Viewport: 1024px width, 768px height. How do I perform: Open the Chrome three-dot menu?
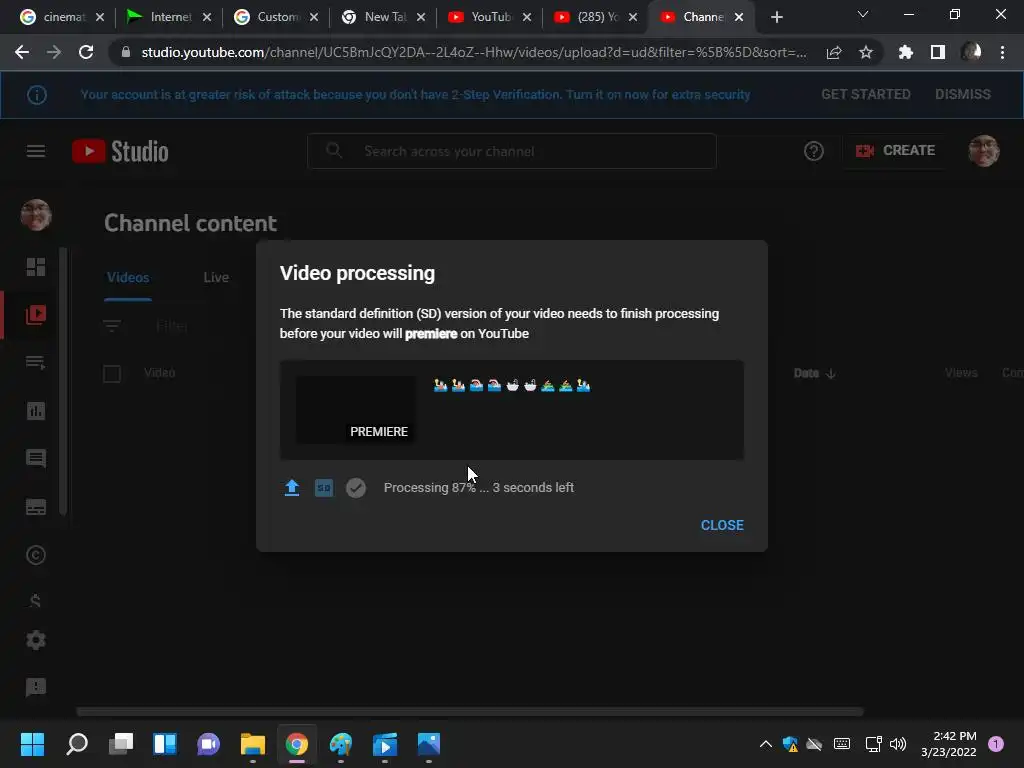coord(1002,52)
